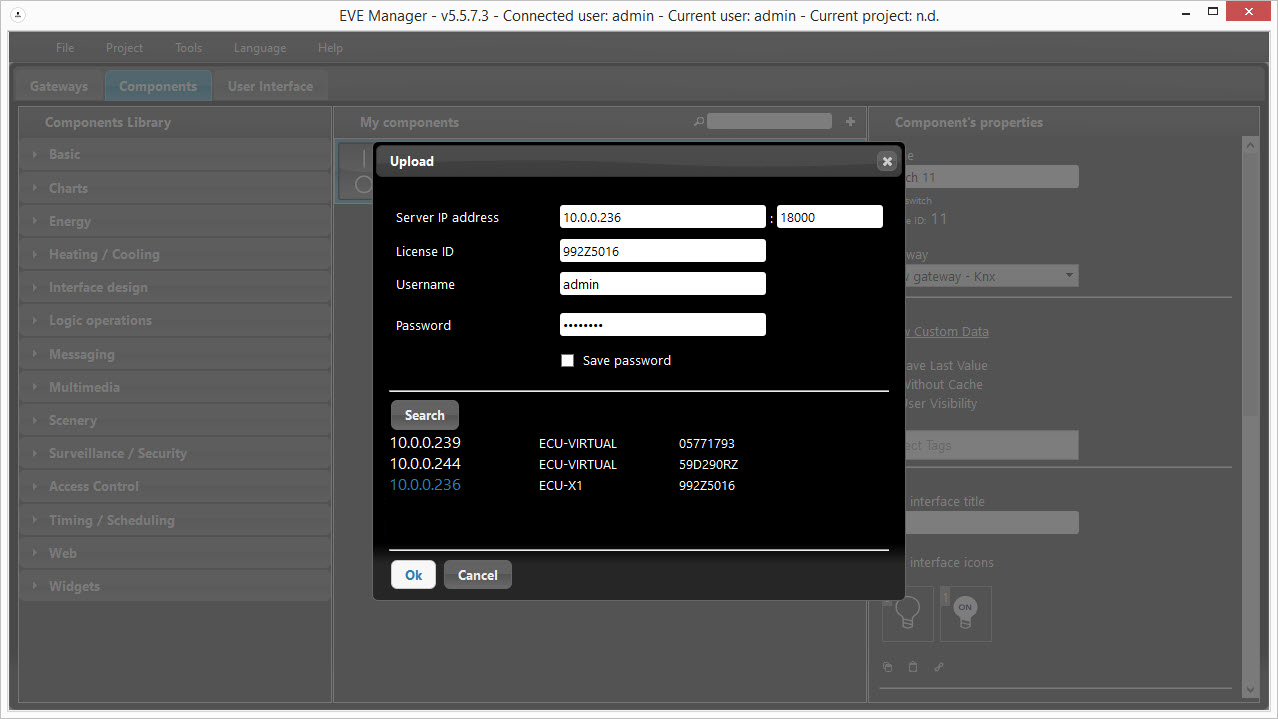The height and width of the screenshot is (719, 1278).
Task: Expand the Scenery library category
Action: [174, 420]
